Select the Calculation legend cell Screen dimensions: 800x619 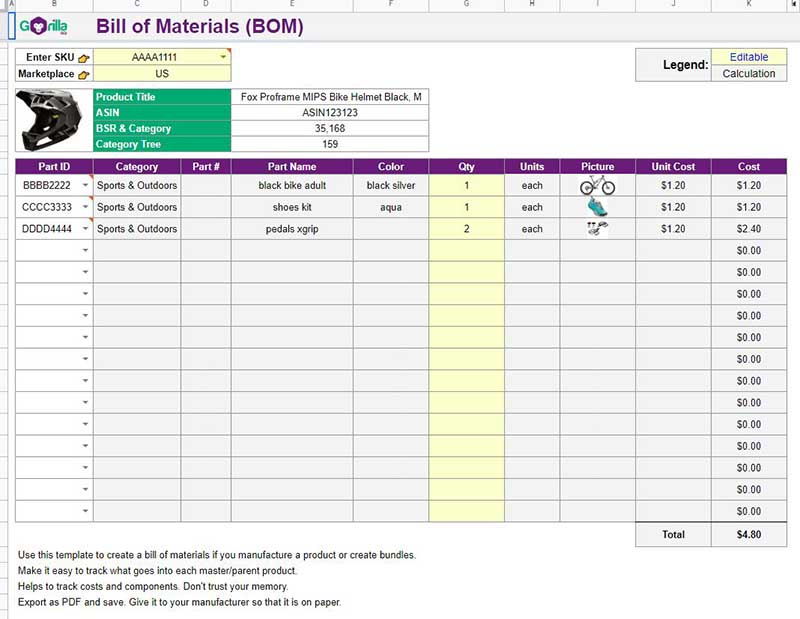[749, 73]
